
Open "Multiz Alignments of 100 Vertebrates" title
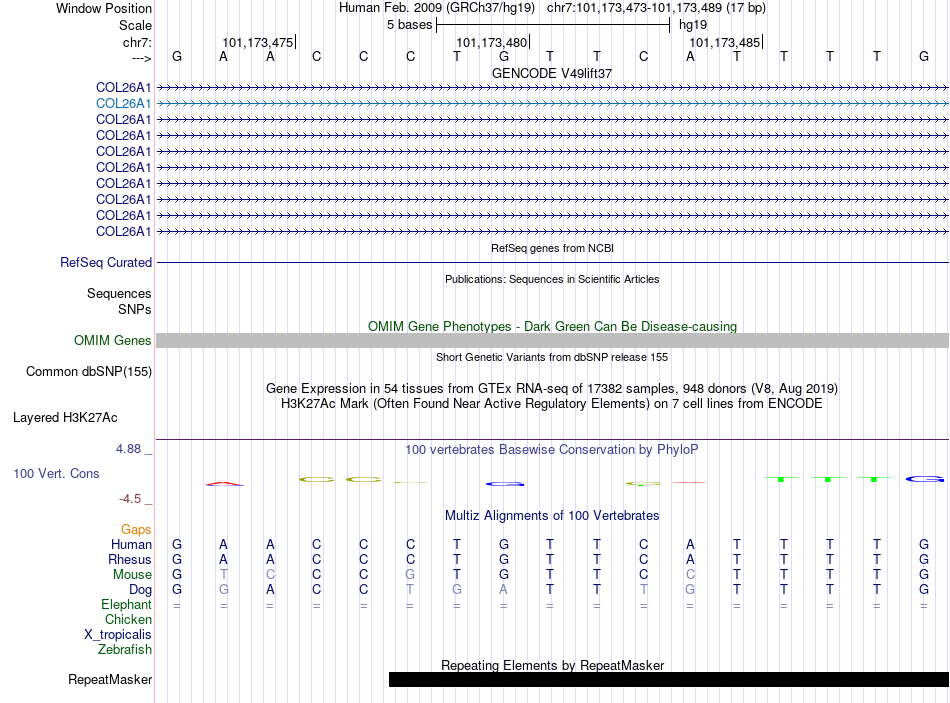coord(552,516)
